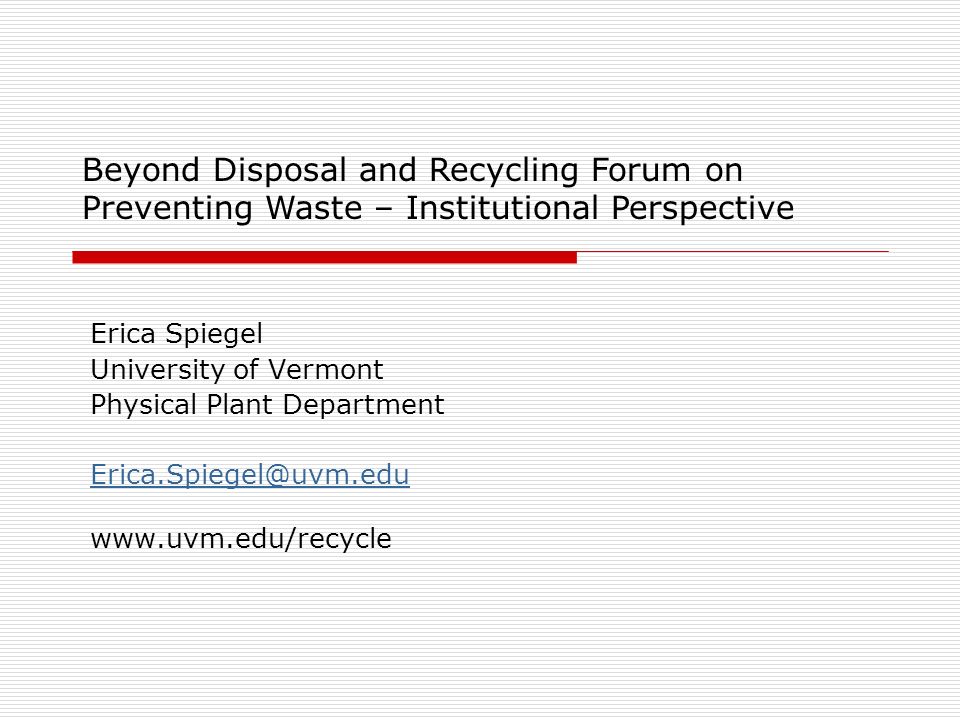
Task: Click the word on ending the first title line
Action: point(724,172)
